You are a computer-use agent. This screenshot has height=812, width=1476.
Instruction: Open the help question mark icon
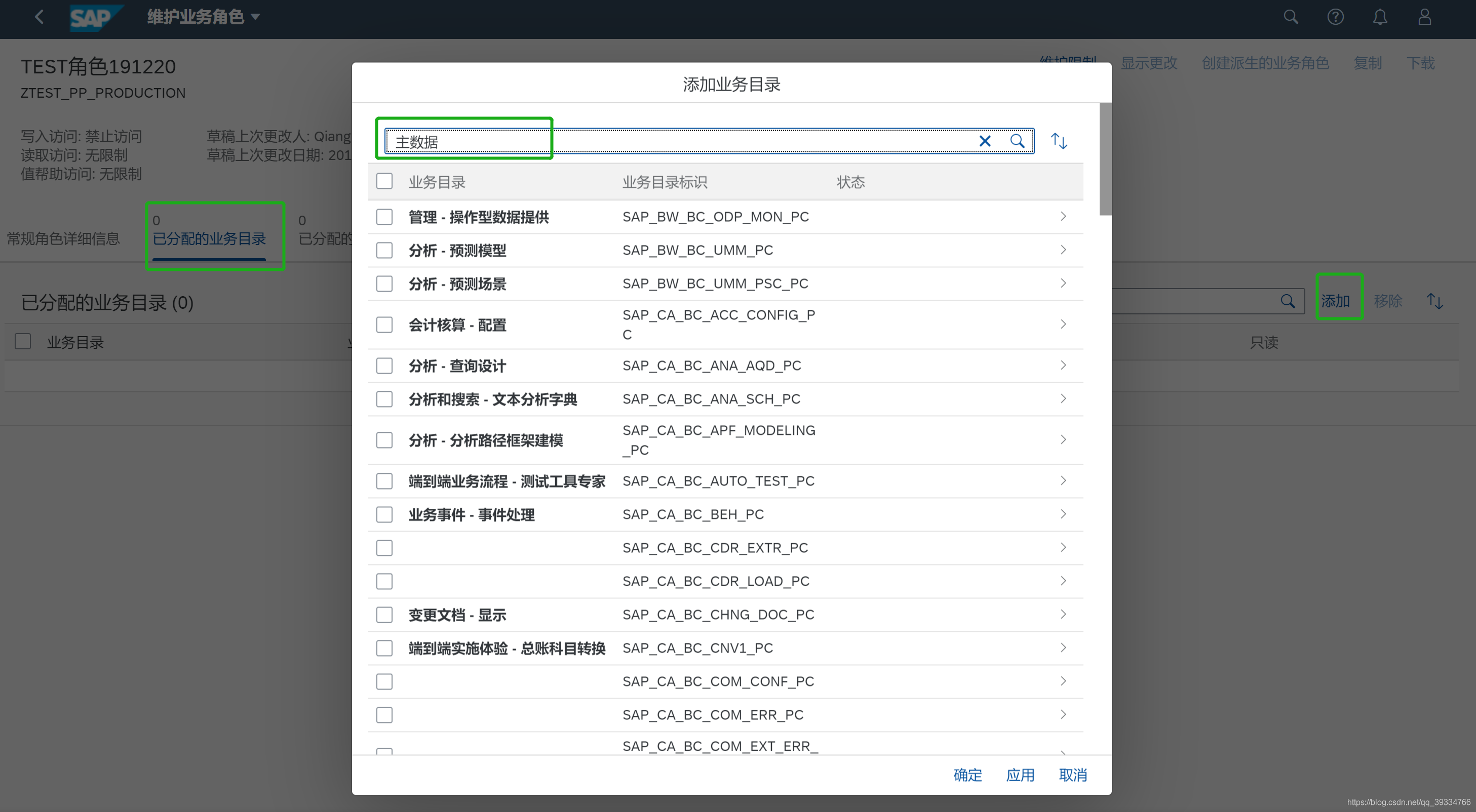(1335, 17)
